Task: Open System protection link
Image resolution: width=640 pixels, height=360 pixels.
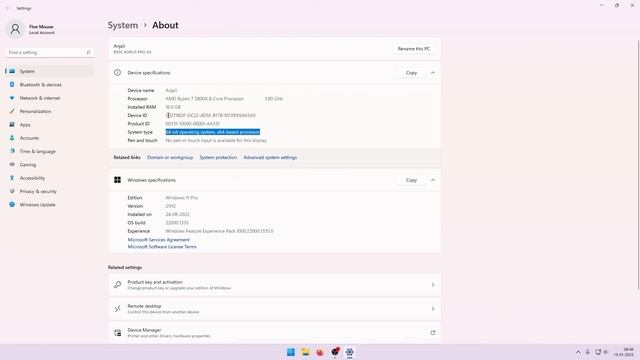Action: click(218, 158)
